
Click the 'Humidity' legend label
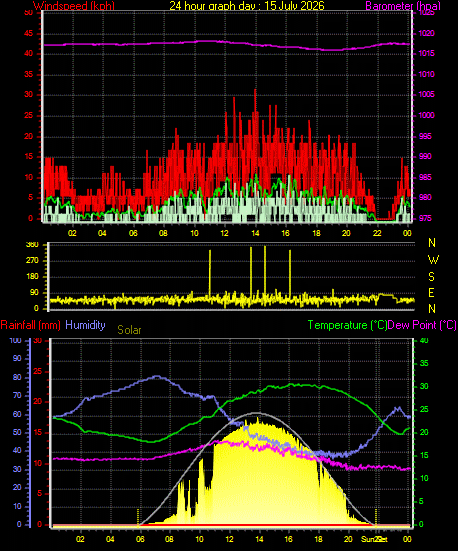click(85, 325)
